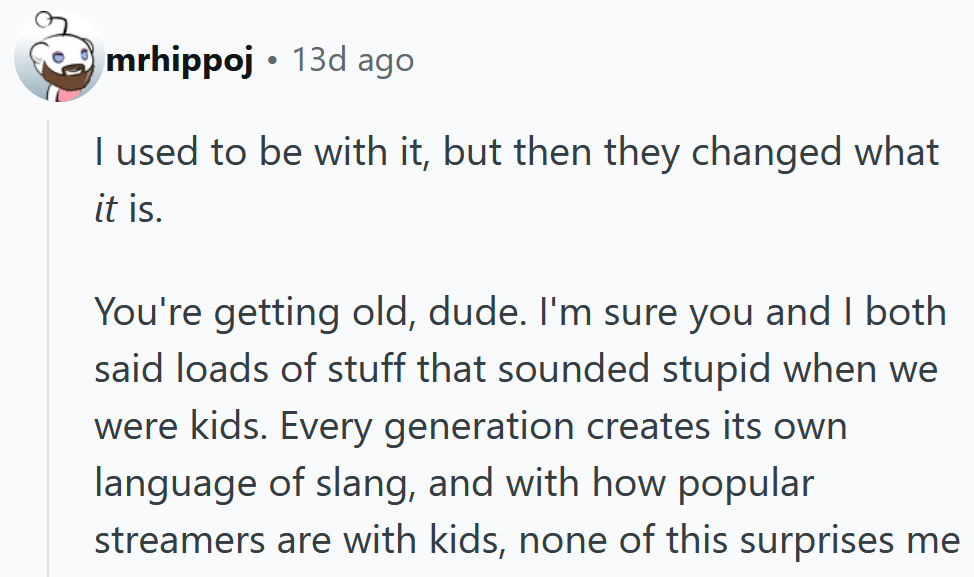Open mrhippoj's profile via their avatar

tap(58, 57)
